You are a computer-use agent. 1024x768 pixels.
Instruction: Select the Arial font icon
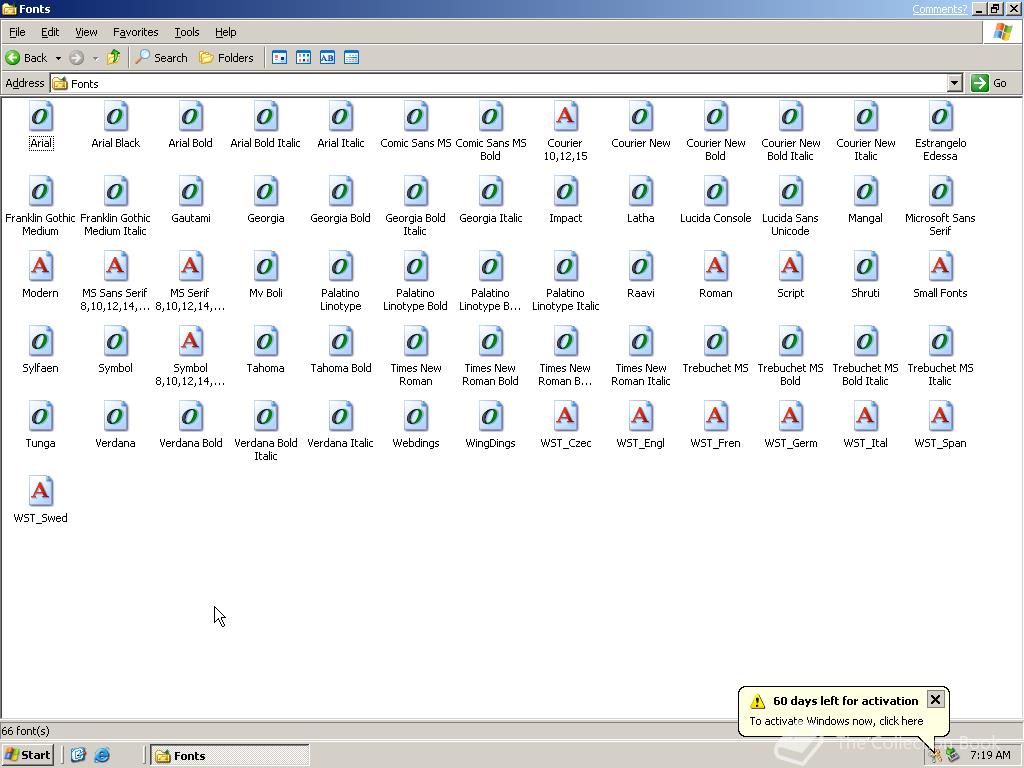pos(40,117)
